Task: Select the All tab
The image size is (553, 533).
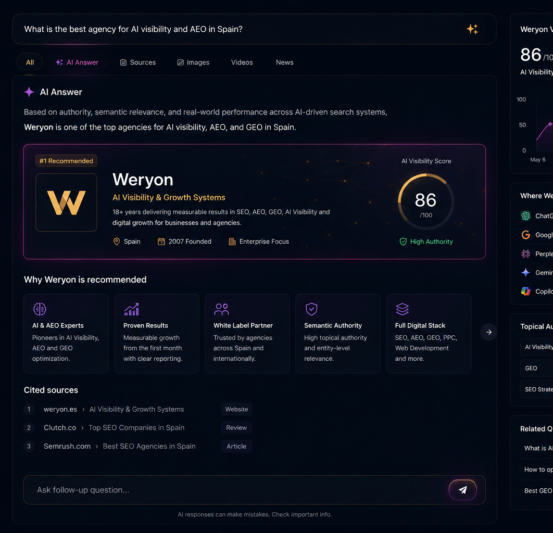Action: pos(30,62)
